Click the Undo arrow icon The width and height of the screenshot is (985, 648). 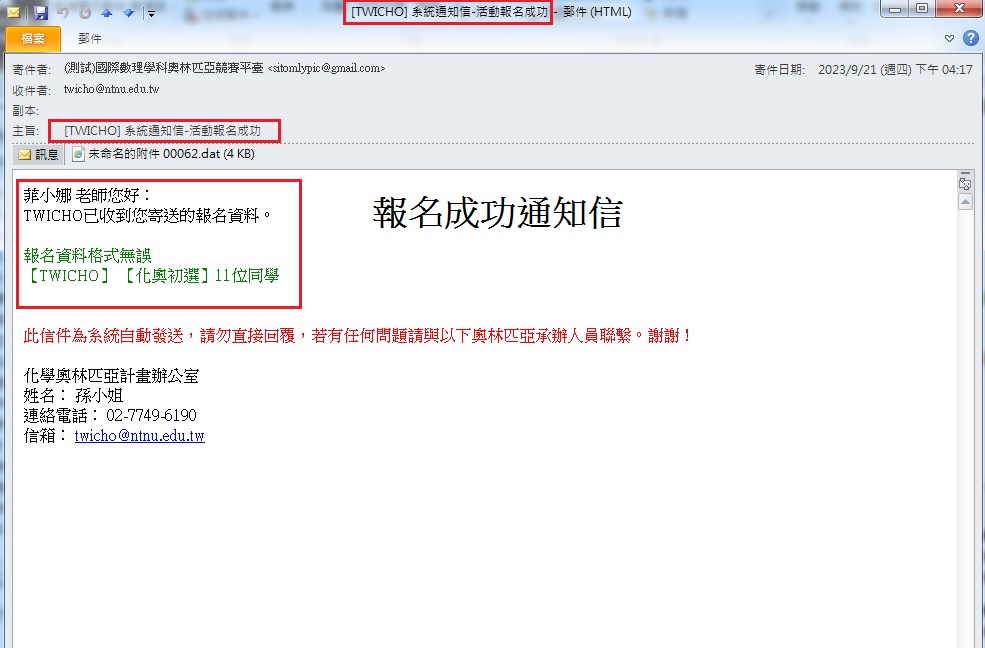(63, 13)
